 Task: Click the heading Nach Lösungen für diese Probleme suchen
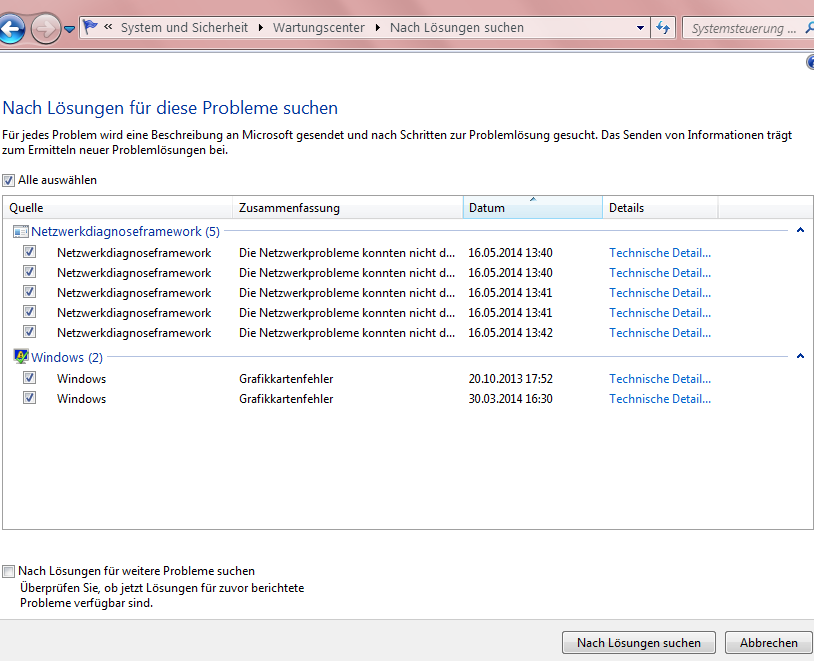[x=170, y=108]
